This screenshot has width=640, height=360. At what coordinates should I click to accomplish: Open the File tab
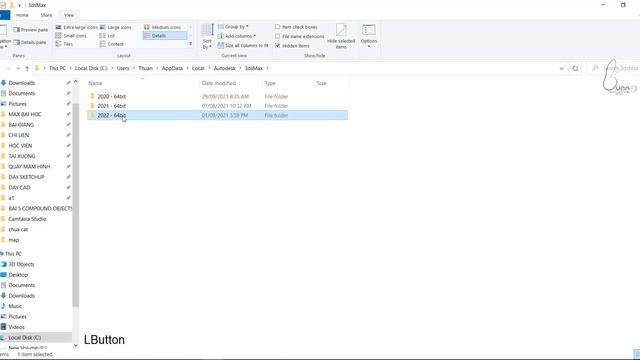tap(4, 15)
